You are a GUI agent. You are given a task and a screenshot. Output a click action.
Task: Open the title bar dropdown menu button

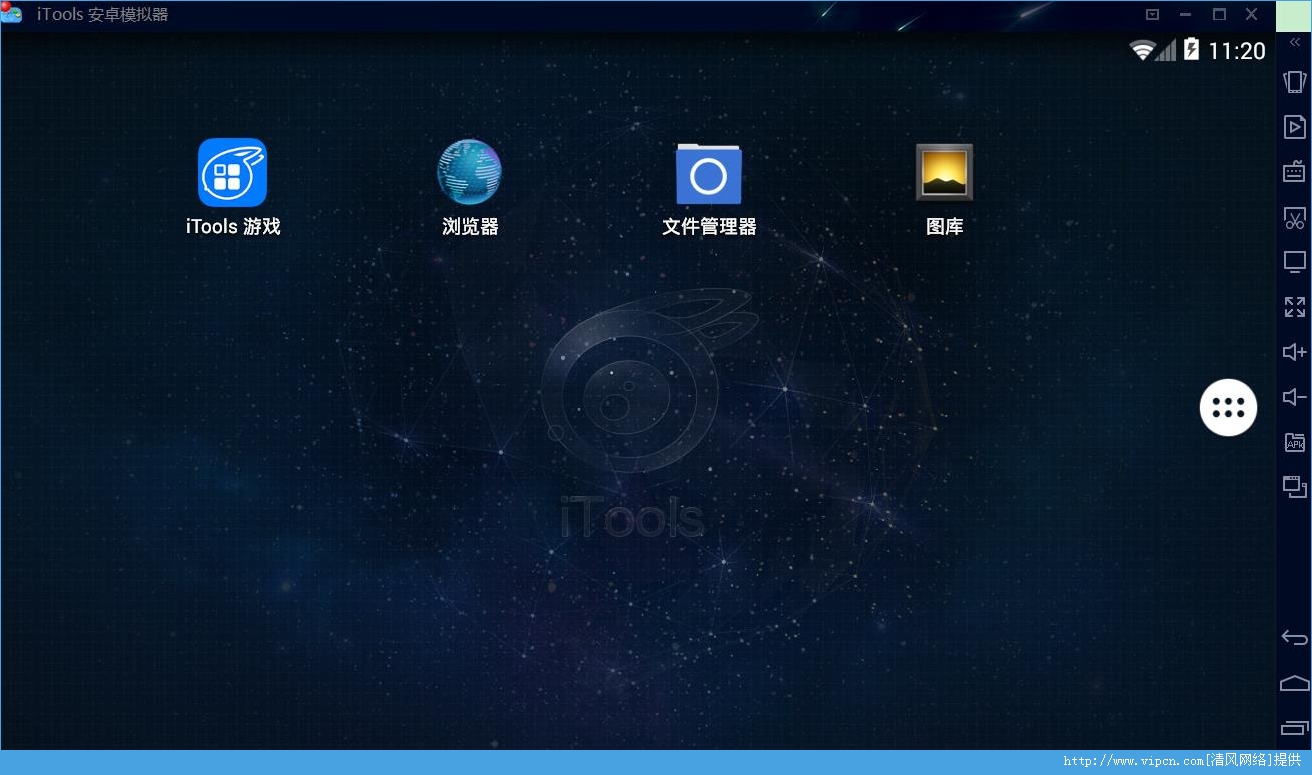(x=1152, y=14)
